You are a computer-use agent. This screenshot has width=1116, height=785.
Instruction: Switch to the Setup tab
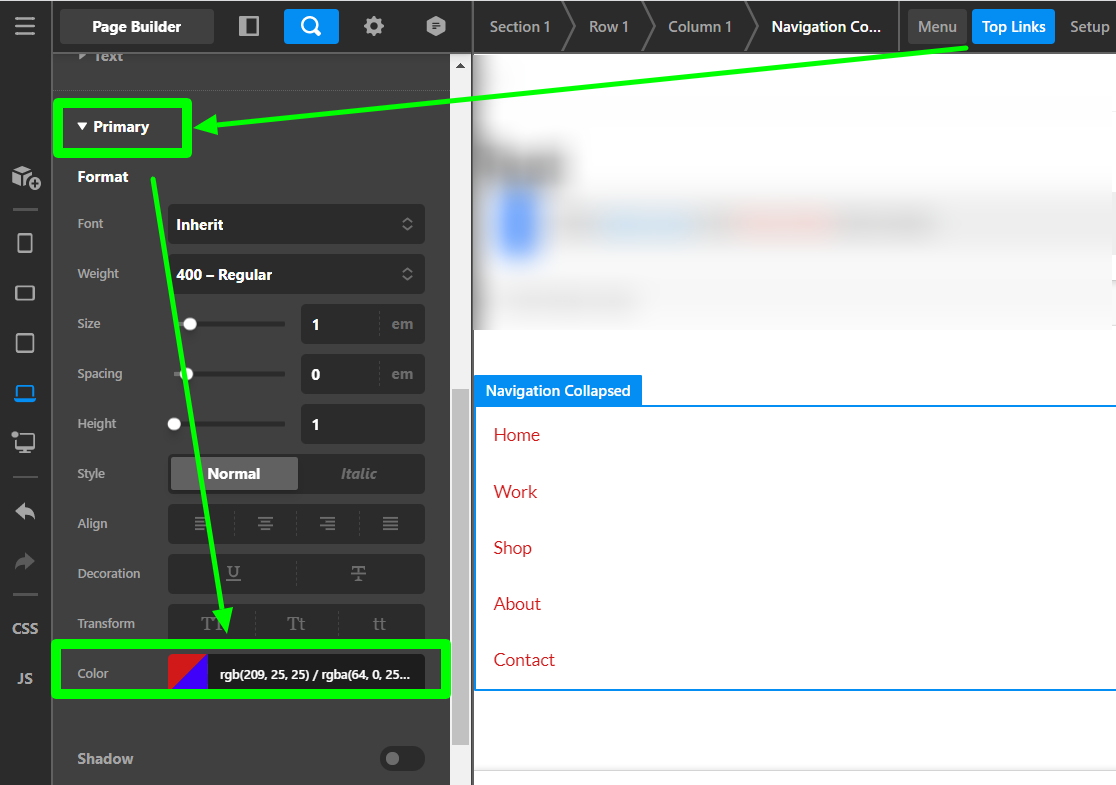(1089, 26)
